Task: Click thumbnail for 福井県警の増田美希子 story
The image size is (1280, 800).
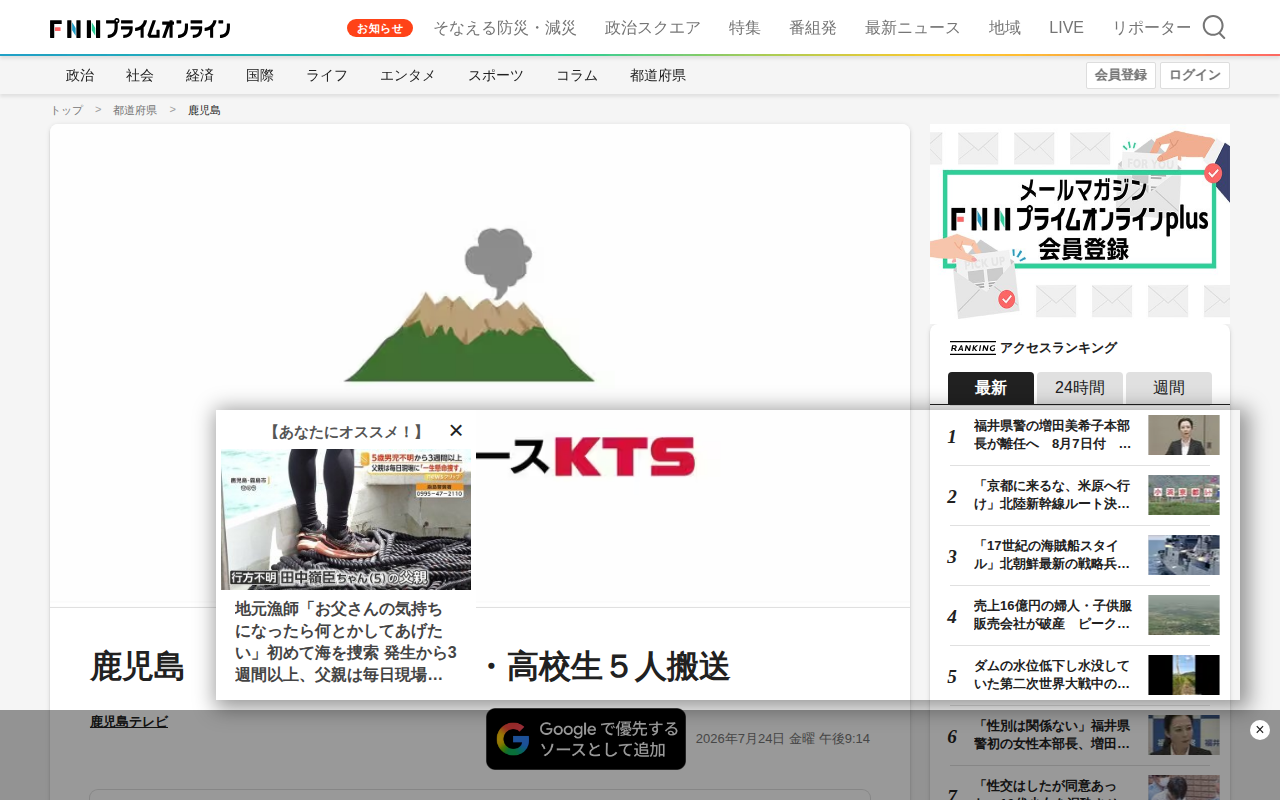Action: [x=1184, y=435]
